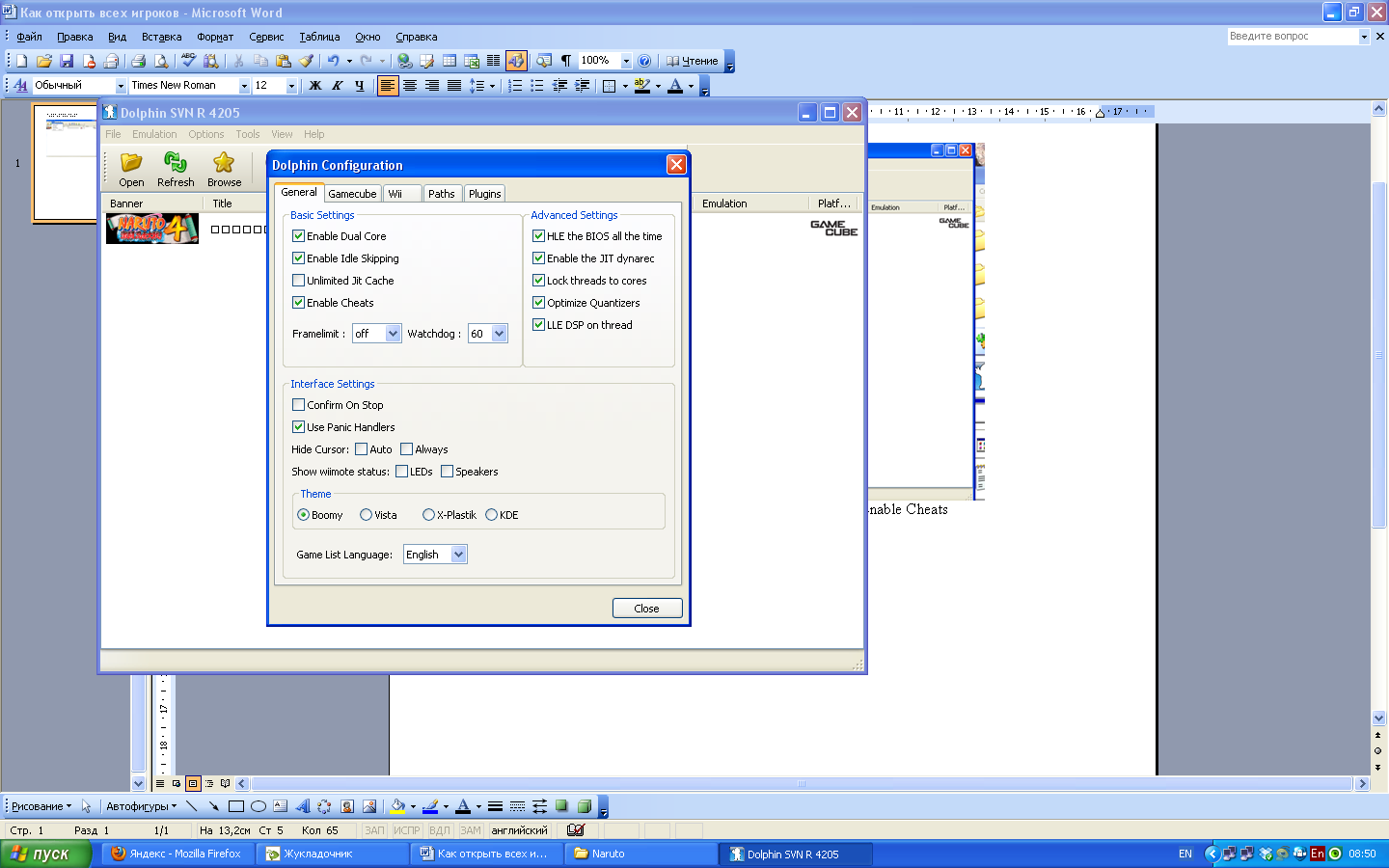Insert WordArt from the Drawing toolbar
The width and height of the screenshot is (1389, 868).
(x=303, y=806)
